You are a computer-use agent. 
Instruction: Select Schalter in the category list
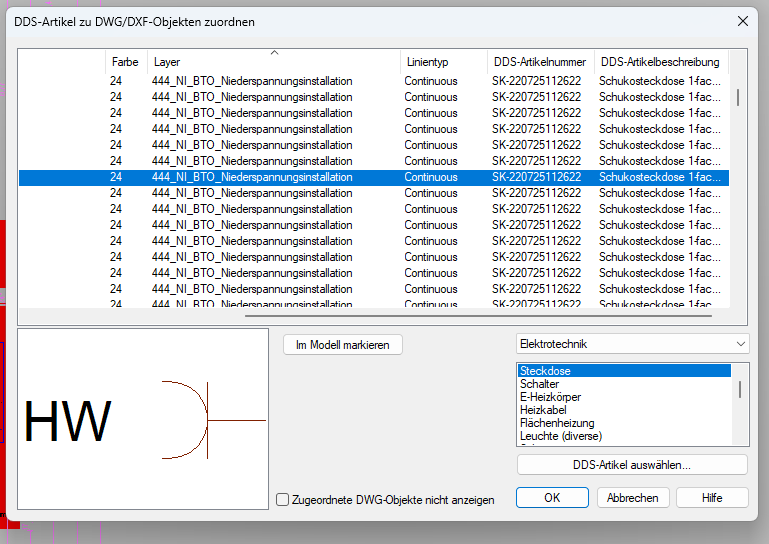[x=624, y=384]
